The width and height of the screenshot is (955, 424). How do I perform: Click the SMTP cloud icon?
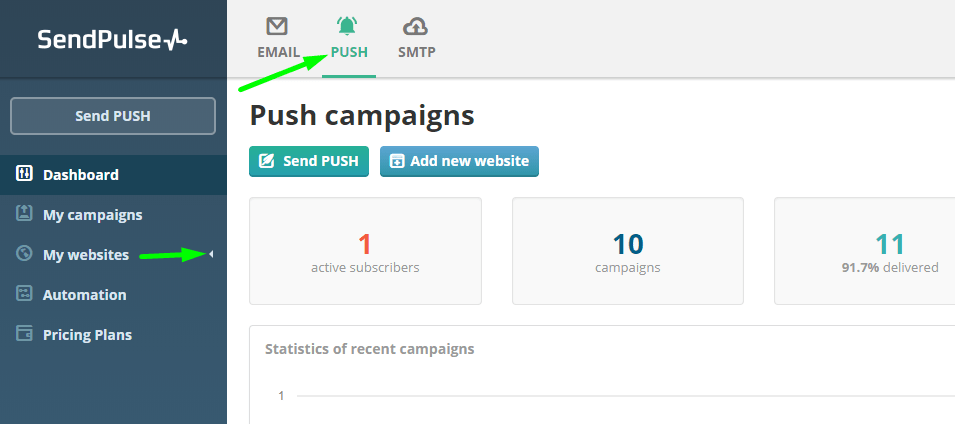coord(415,27)
